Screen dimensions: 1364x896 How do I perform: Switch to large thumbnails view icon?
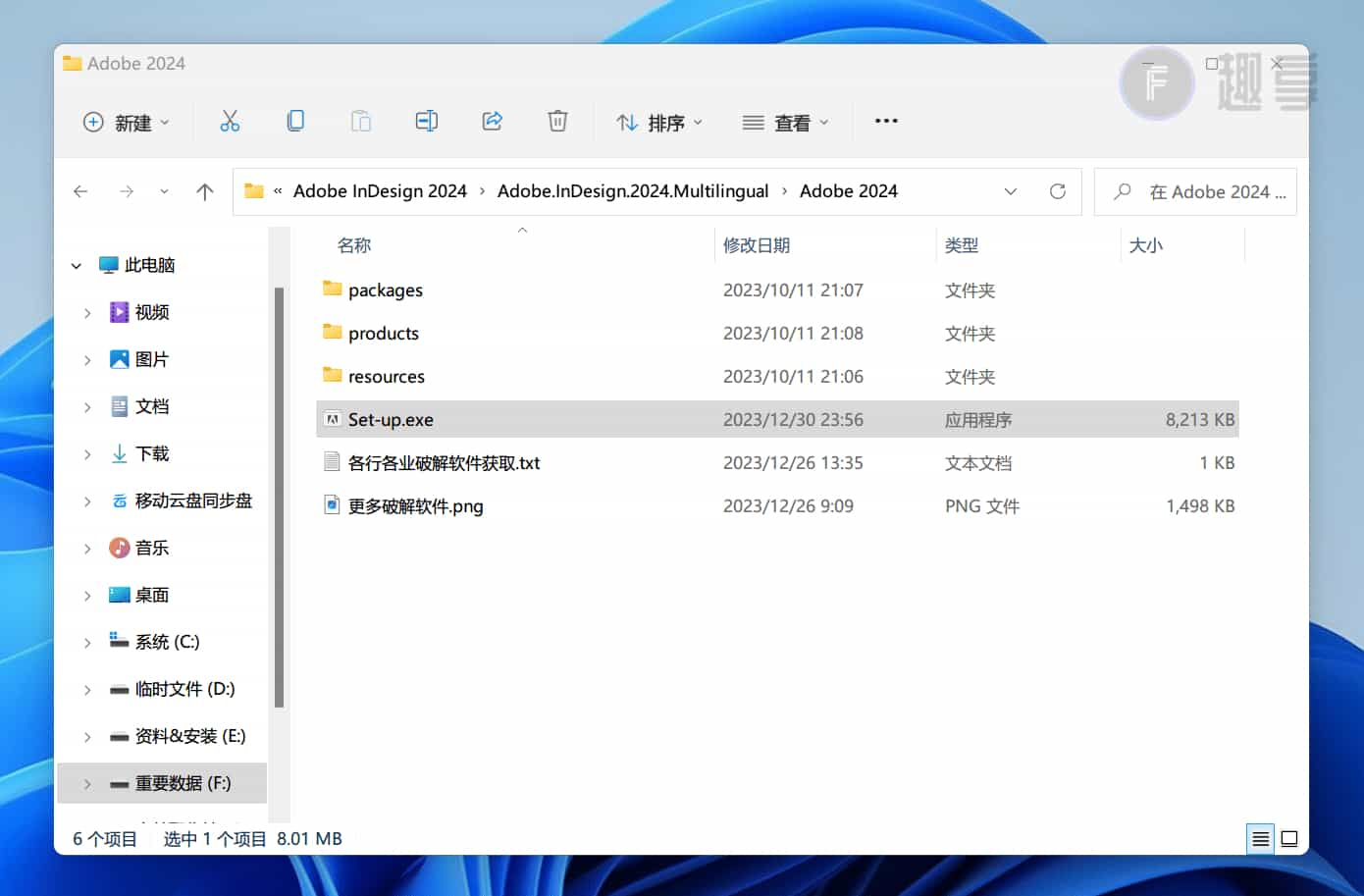pyautogui.click(x=1289, y=839)
